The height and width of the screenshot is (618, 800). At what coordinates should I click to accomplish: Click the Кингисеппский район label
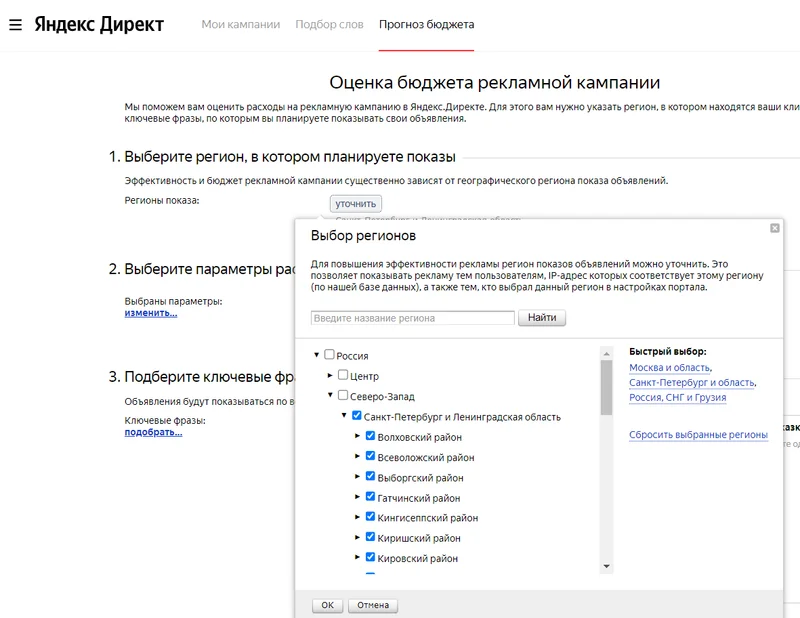[x=428, y=518]
